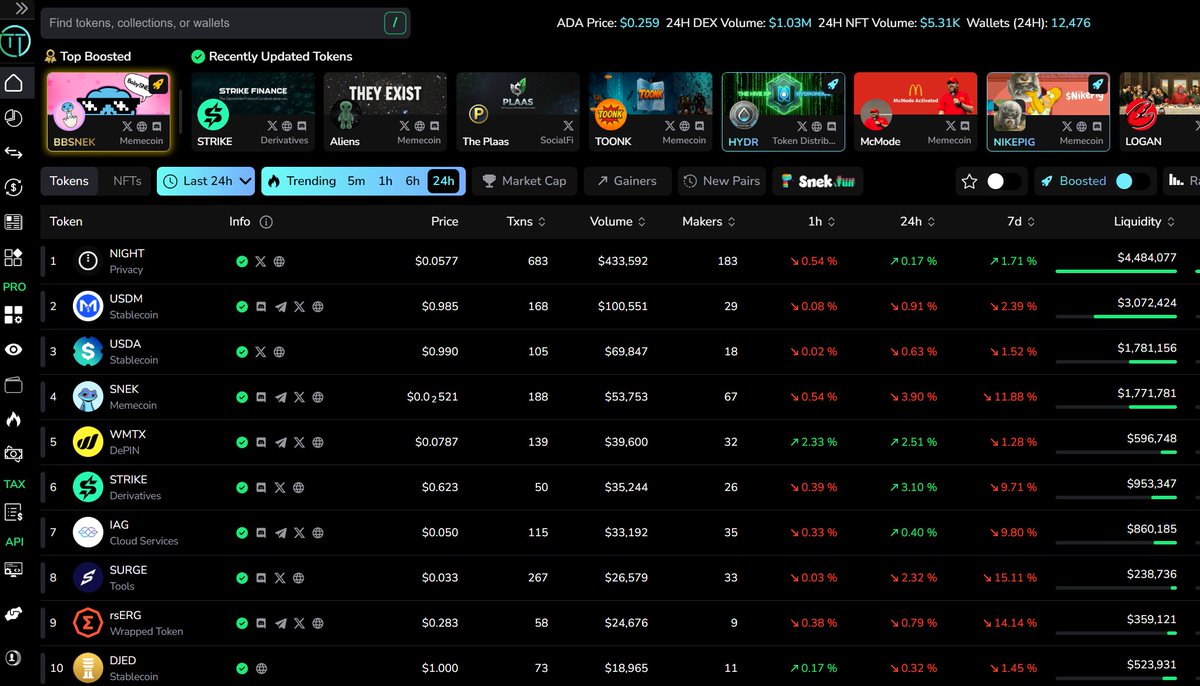Select the 1h trending interval
The height and width of the screenshot is (686, 1200).
[x=385, y=181]
